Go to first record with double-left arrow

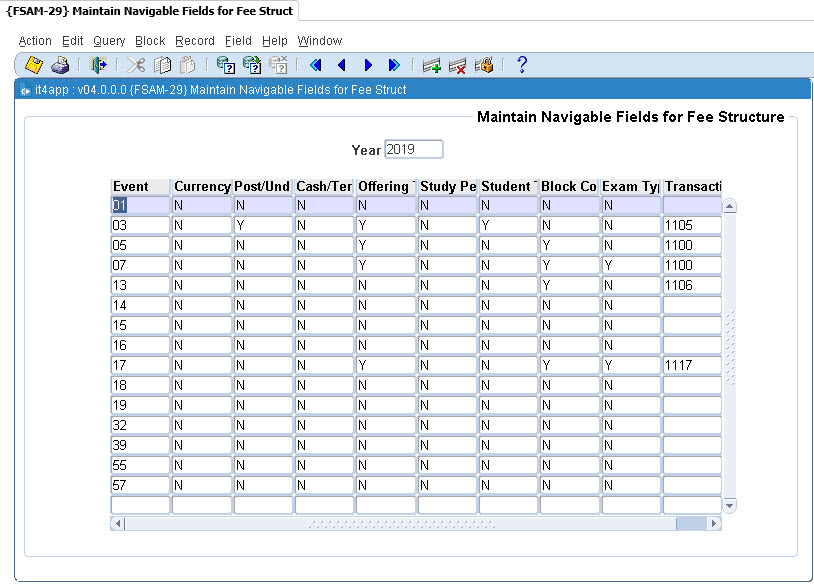[x=315, y=65]
